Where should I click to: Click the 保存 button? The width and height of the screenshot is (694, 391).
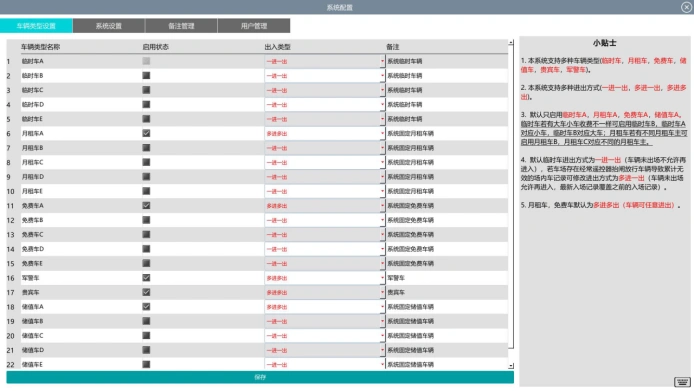point(260,377)
